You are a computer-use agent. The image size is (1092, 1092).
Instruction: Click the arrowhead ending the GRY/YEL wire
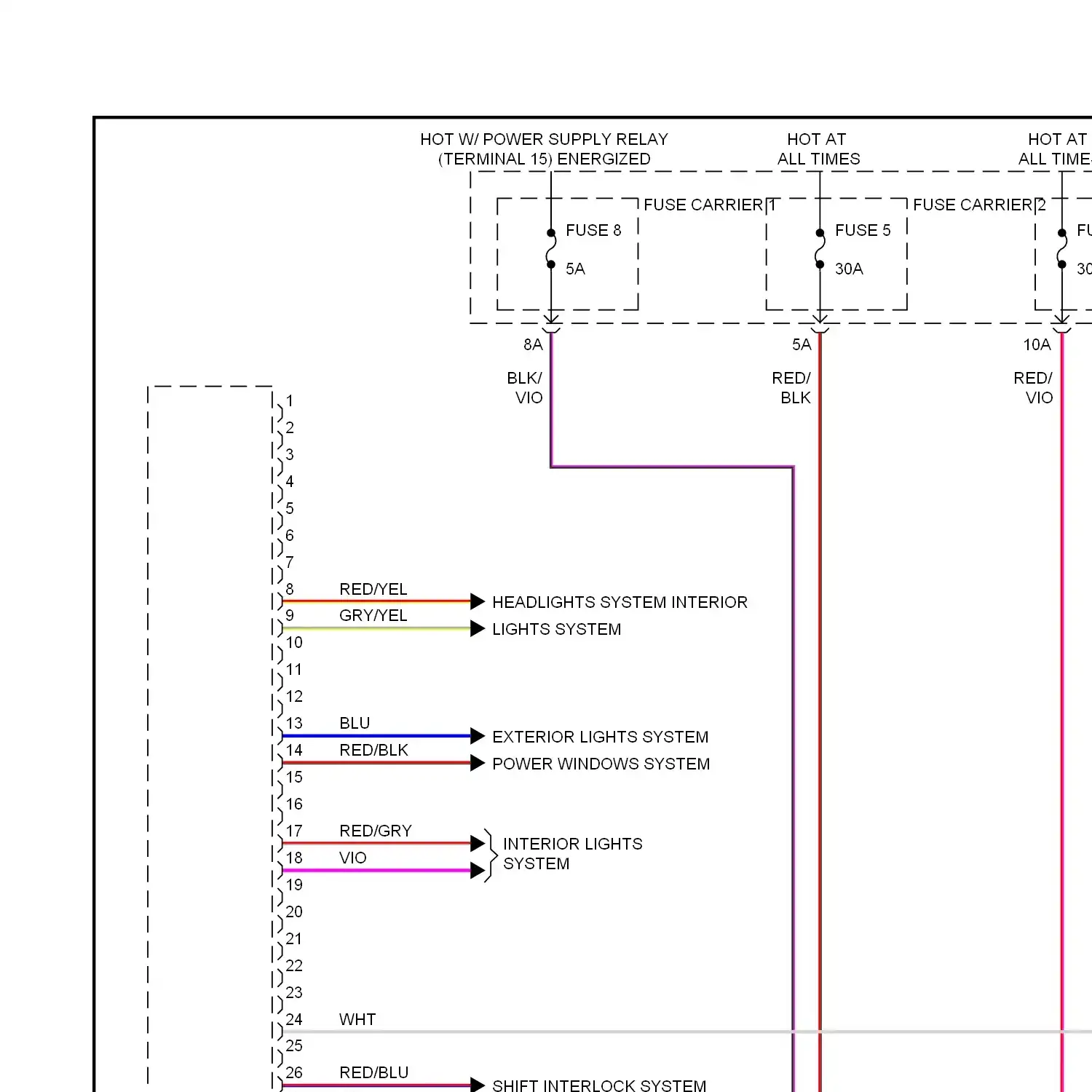tap(478, 628)
